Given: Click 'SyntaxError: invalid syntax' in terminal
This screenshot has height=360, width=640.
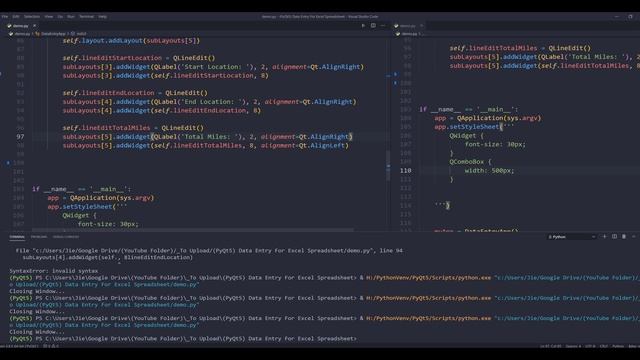Looking at the screenshot, I should coord(53,271).
